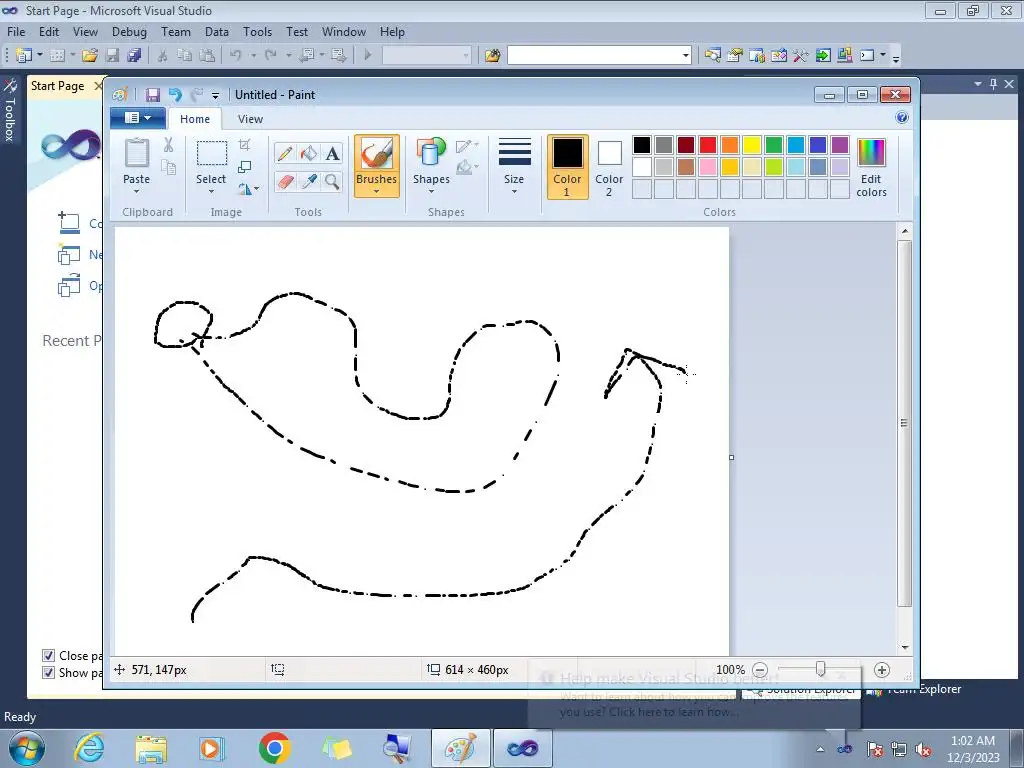
Task: Open the Help menu in Visual Studio
Action: (x=392, y=31)
